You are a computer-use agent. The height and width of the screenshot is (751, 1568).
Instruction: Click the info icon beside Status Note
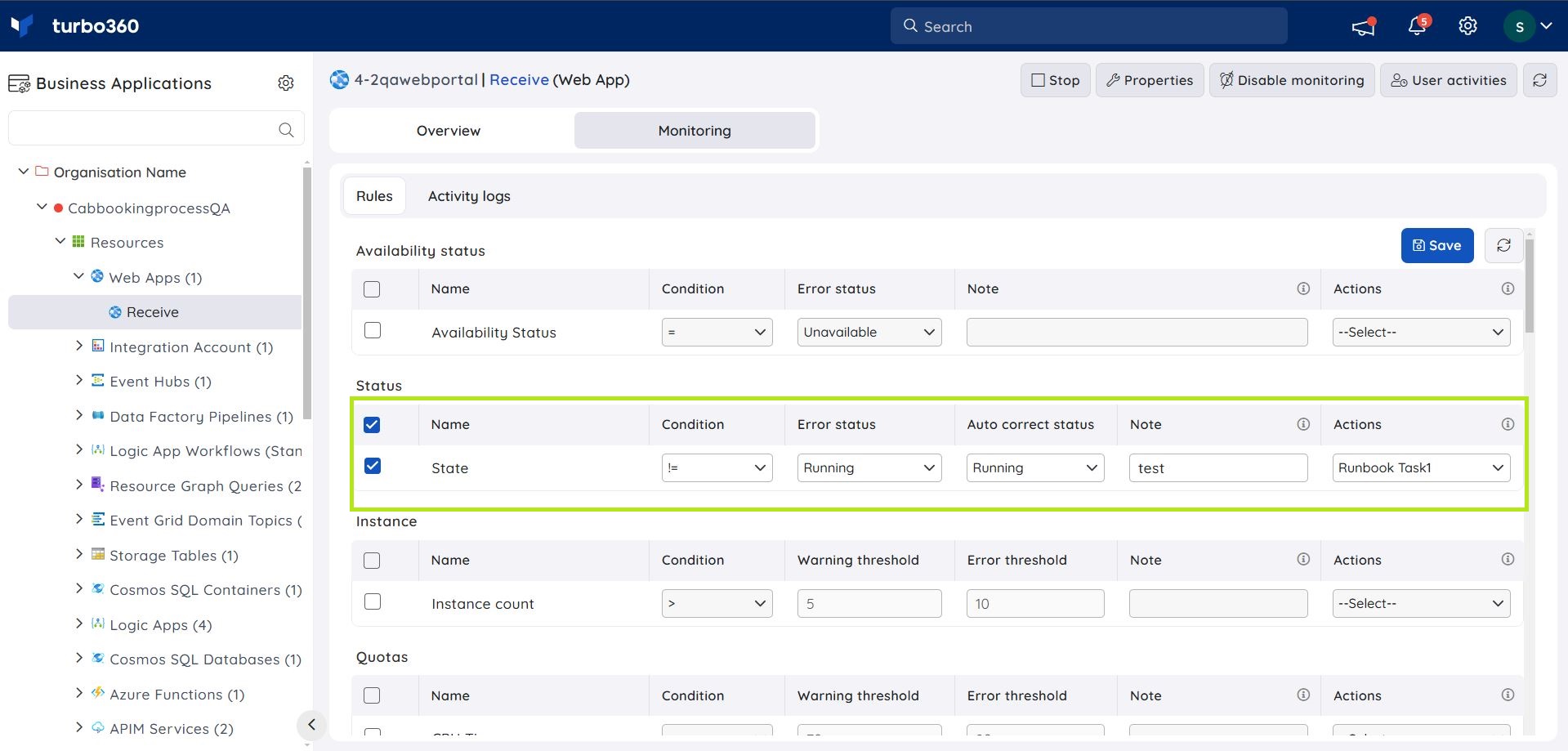click(x=1303, y=424)
